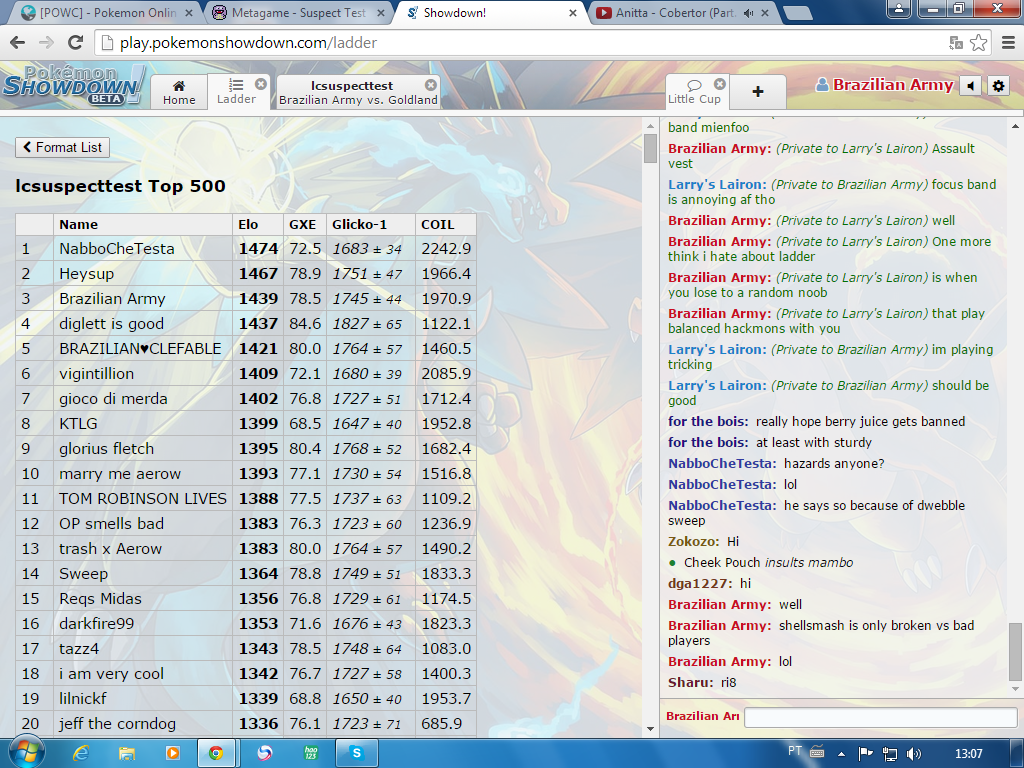This screenshot has height=768, width=1024.
Task: Click the chat panel scrollbar thumb
Action: (x=1015, y=651)
